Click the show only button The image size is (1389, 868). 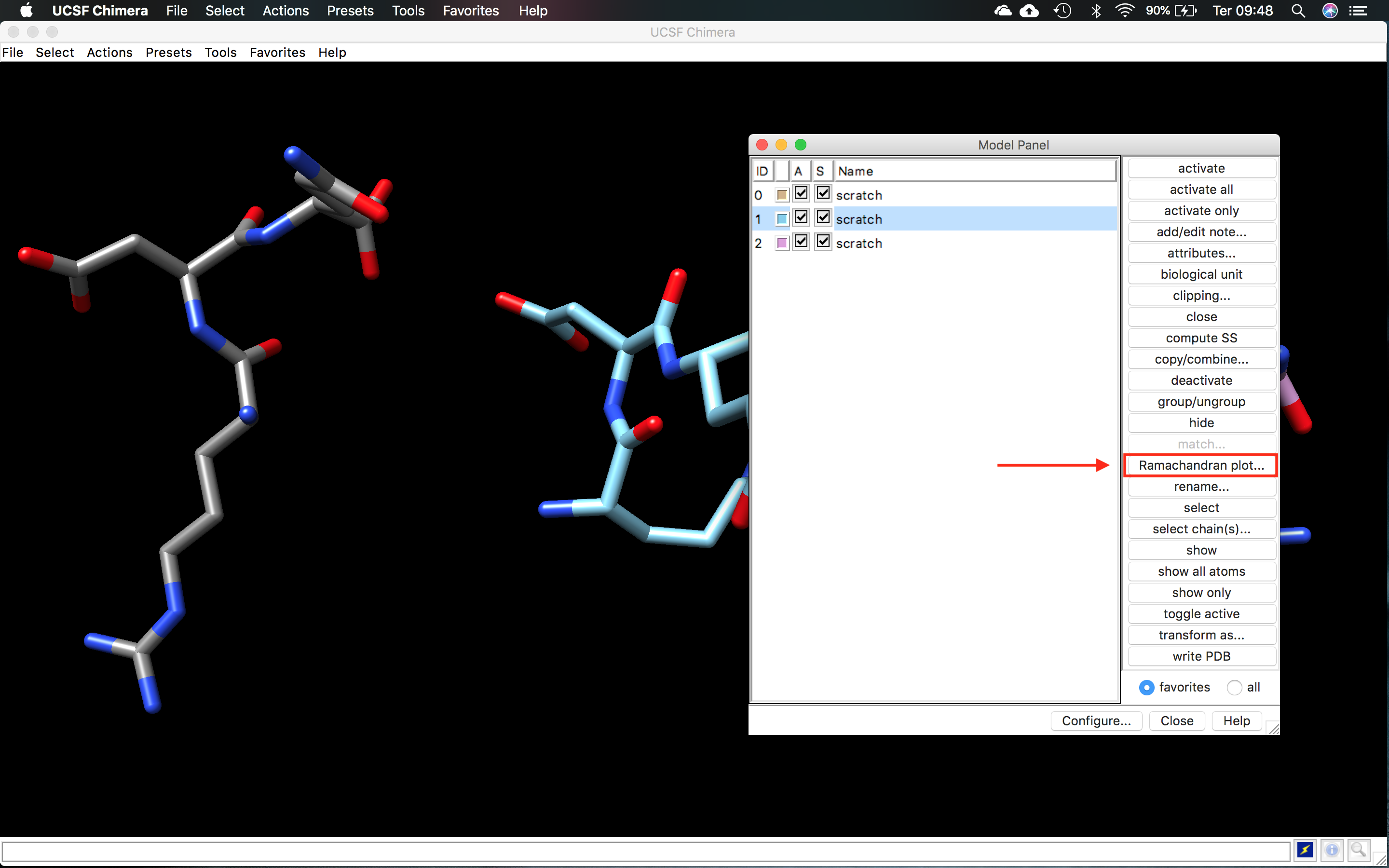(1201, 593)
